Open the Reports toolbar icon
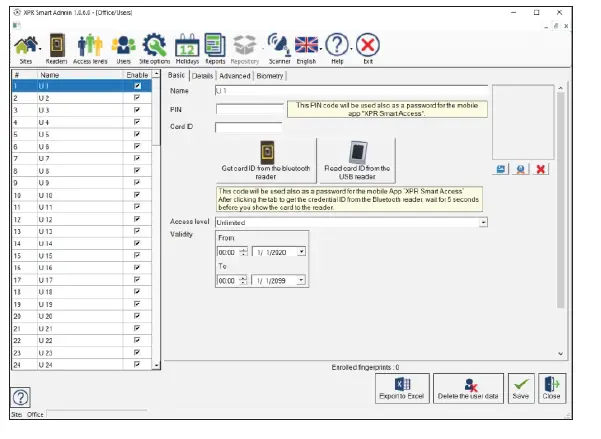Image resolution: width=601 pixels, height=439 pixels. pyautogui.click(x=215, y=47)
